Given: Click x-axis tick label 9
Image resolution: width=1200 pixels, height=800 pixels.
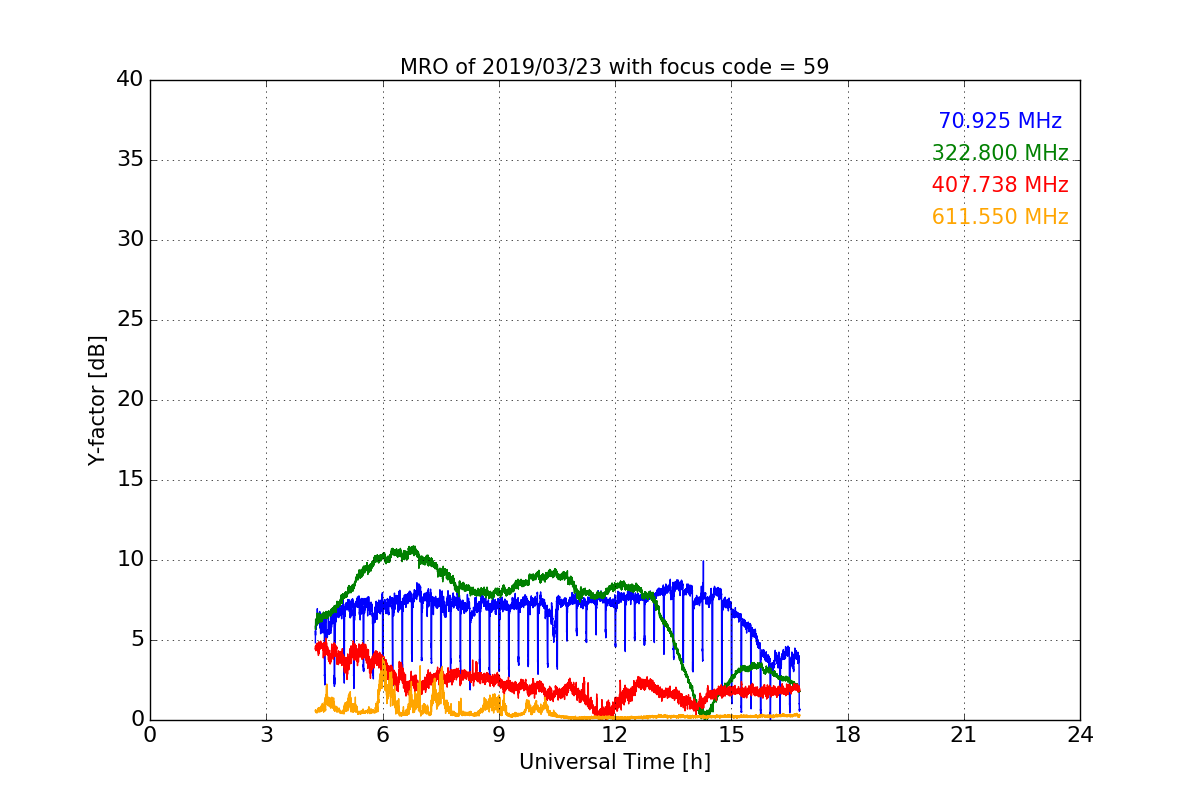Looking at the screenshot, I should pos(499,735).
